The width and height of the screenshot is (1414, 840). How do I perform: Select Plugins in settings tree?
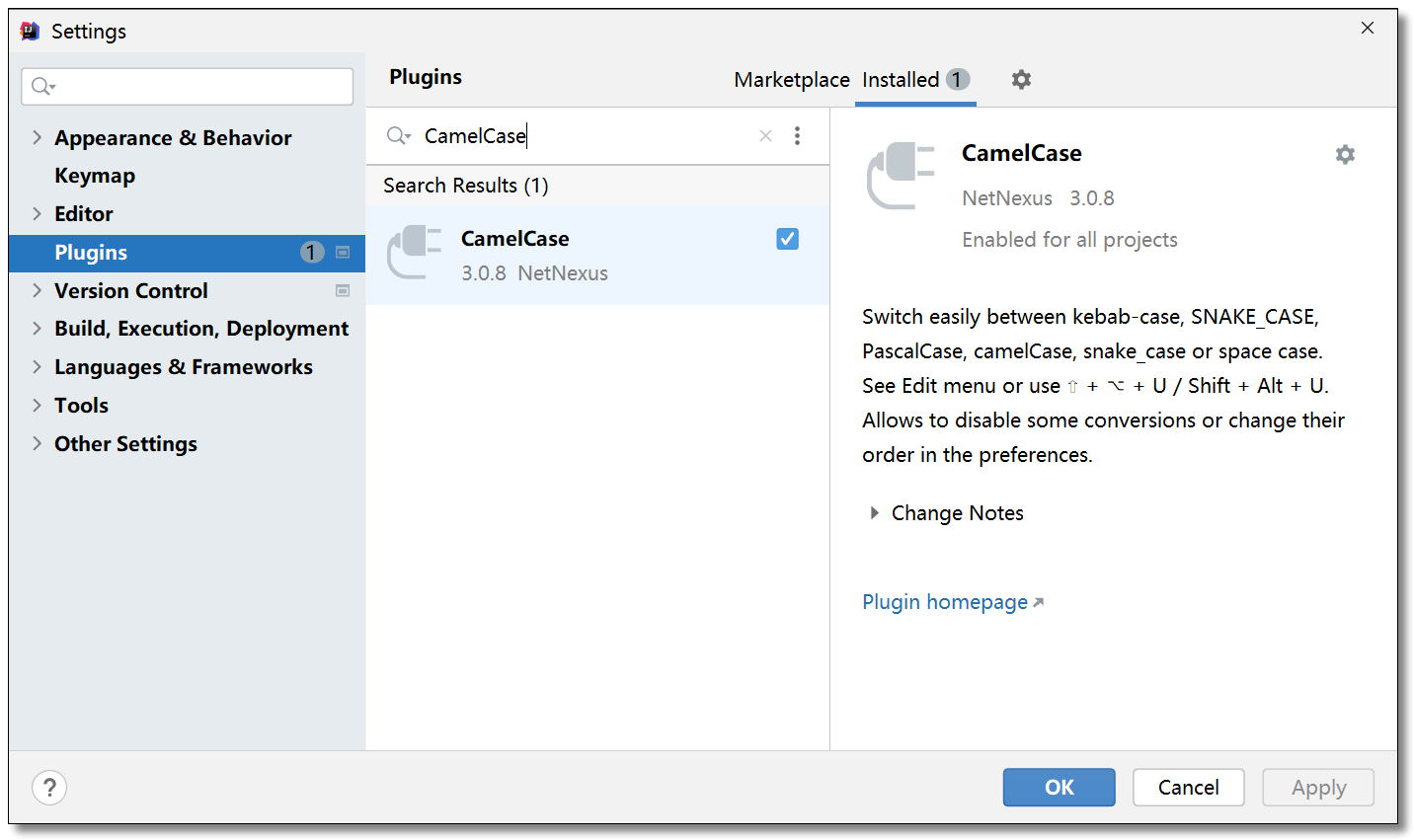[187, 253]
